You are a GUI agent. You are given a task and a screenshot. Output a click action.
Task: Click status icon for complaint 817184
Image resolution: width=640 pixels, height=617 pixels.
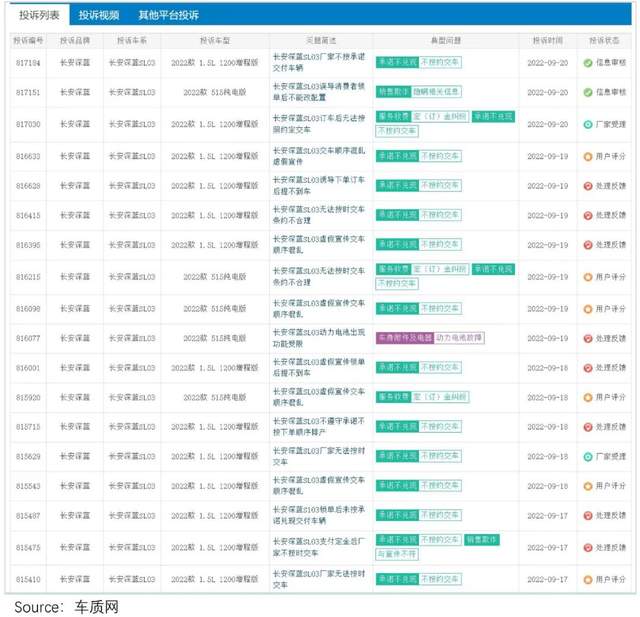pos(588,62)
